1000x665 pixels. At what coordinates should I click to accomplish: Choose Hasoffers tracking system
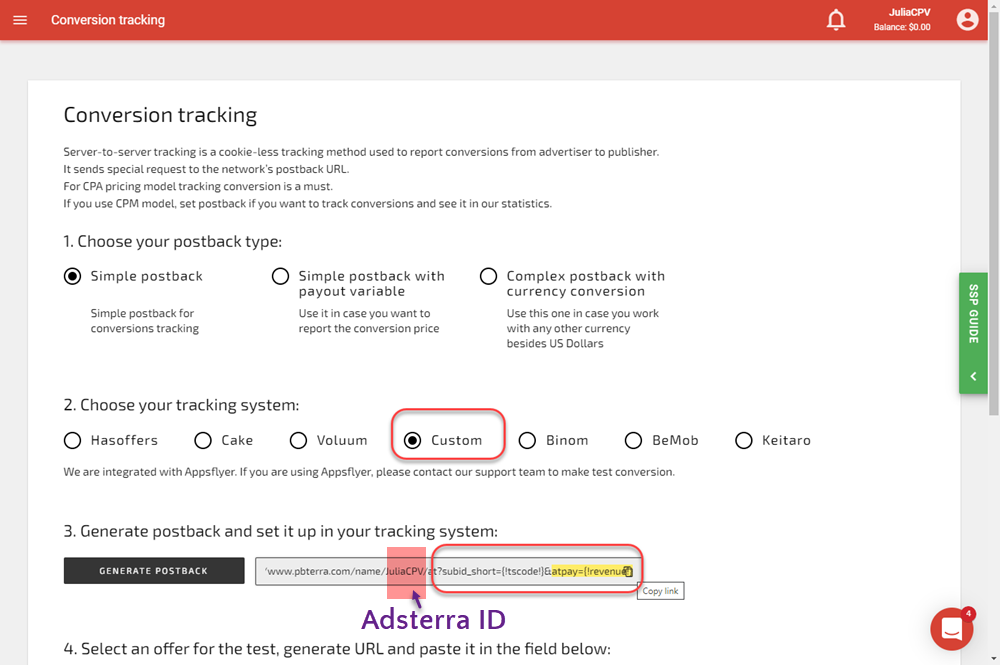tap(73, 441)
